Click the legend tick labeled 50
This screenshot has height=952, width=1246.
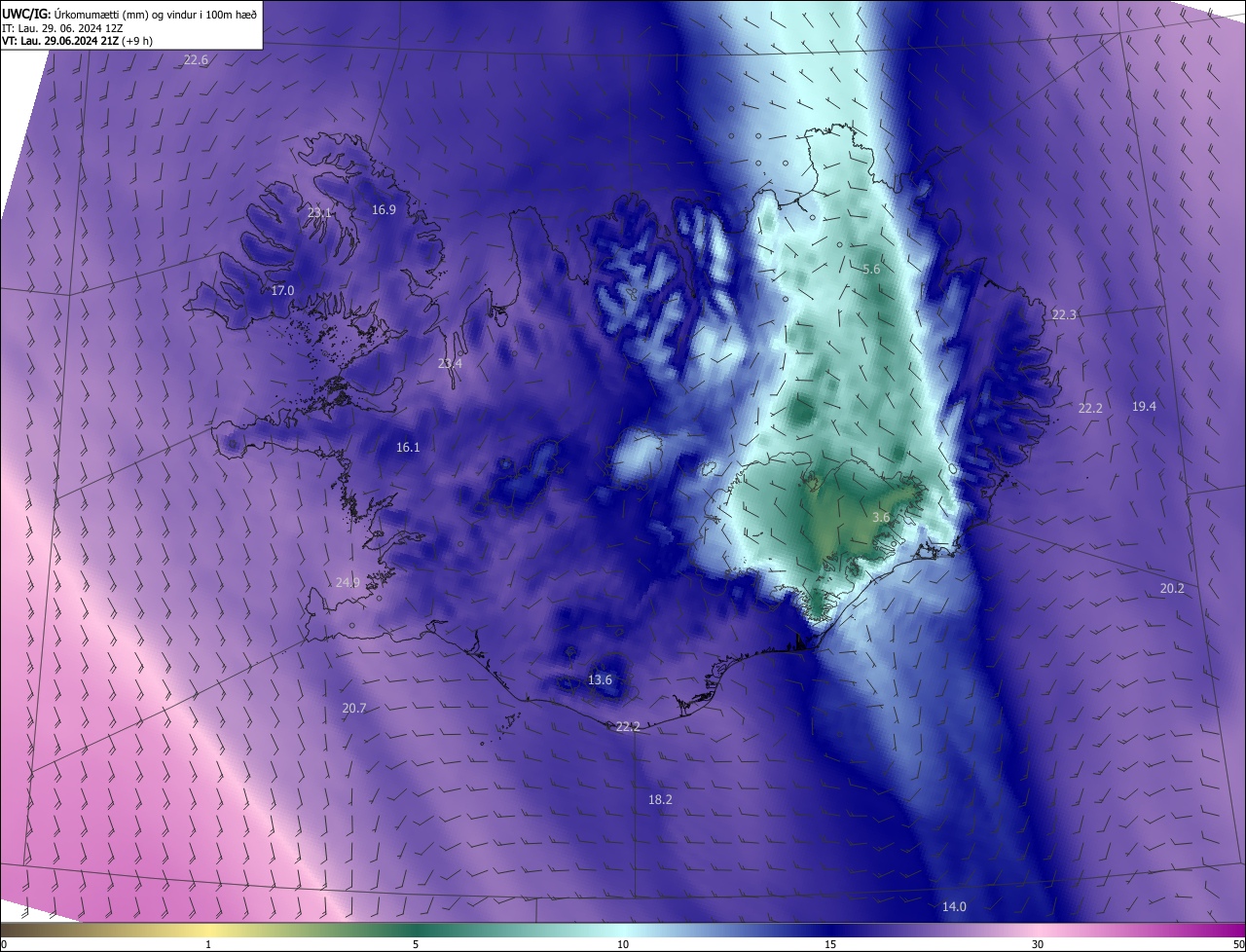click(1238, 944)
